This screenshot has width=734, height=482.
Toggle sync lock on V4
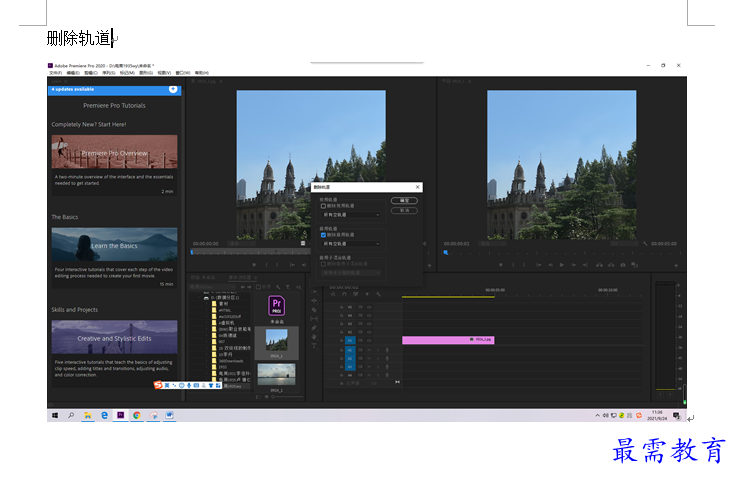360,315
